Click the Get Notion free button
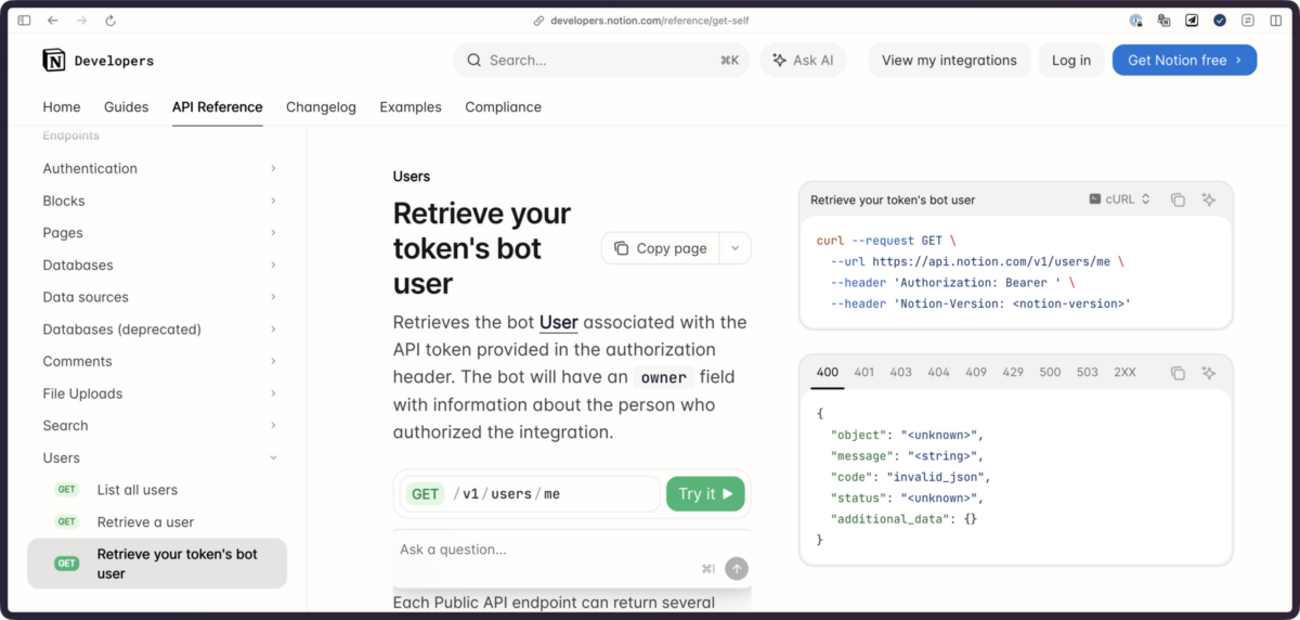 click(x=1184, y=60)
